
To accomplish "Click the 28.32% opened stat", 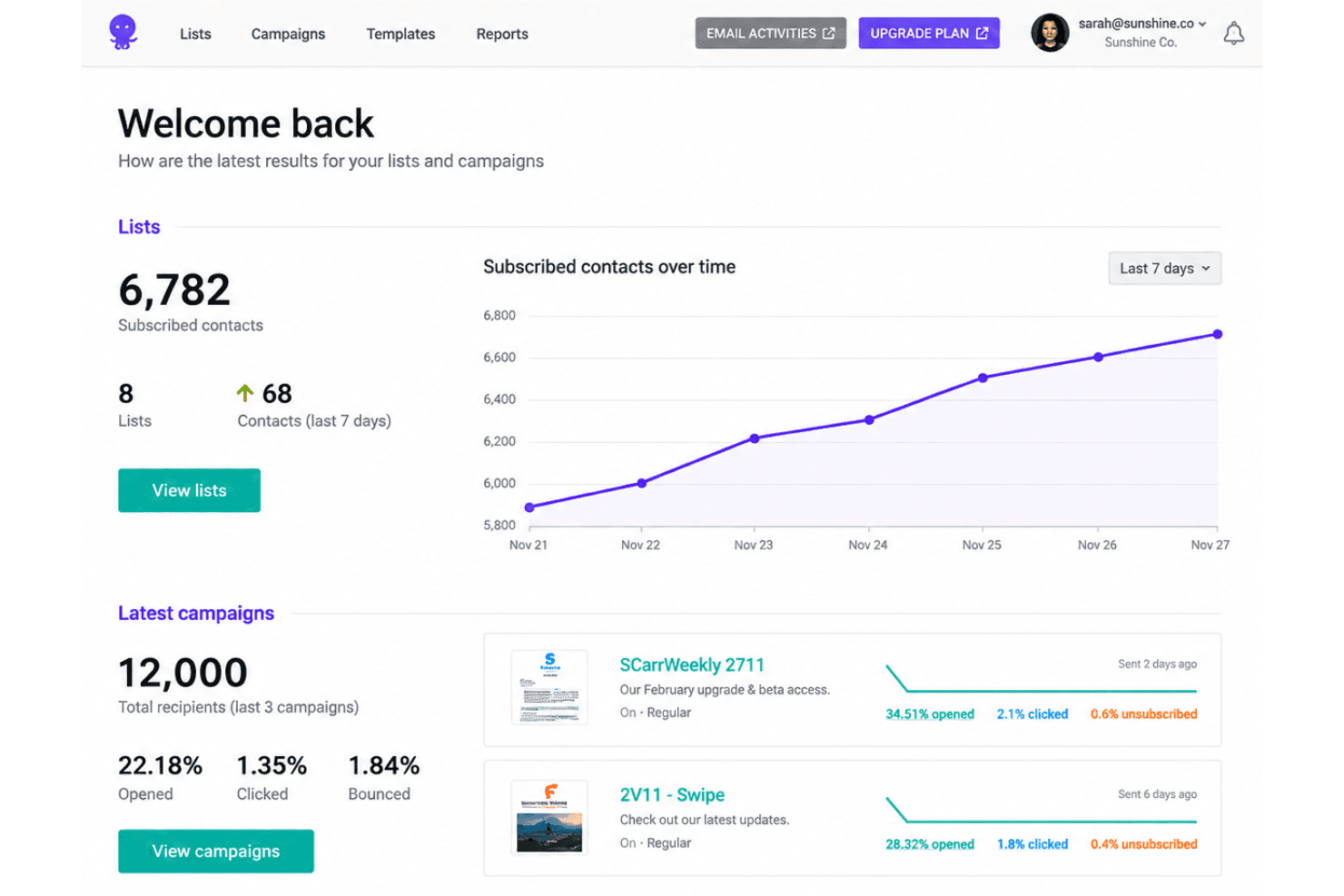I will 930,844.
